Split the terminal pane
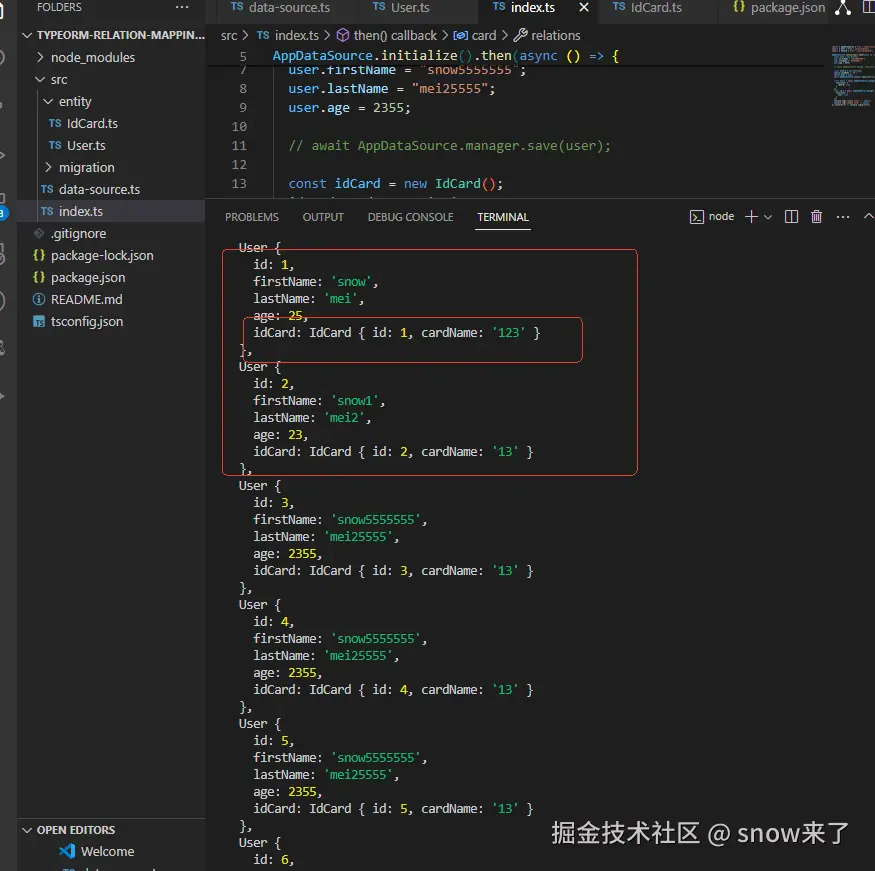This screenshot has height=871, width=875. point(791,216)
